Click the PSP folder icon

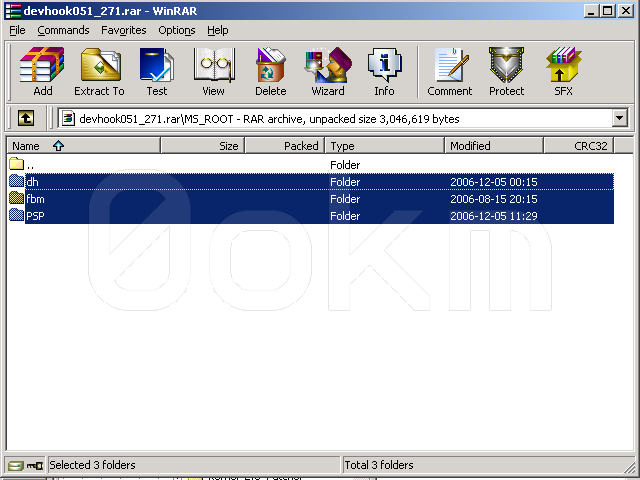pyautogui.click(x=16, y=215)
